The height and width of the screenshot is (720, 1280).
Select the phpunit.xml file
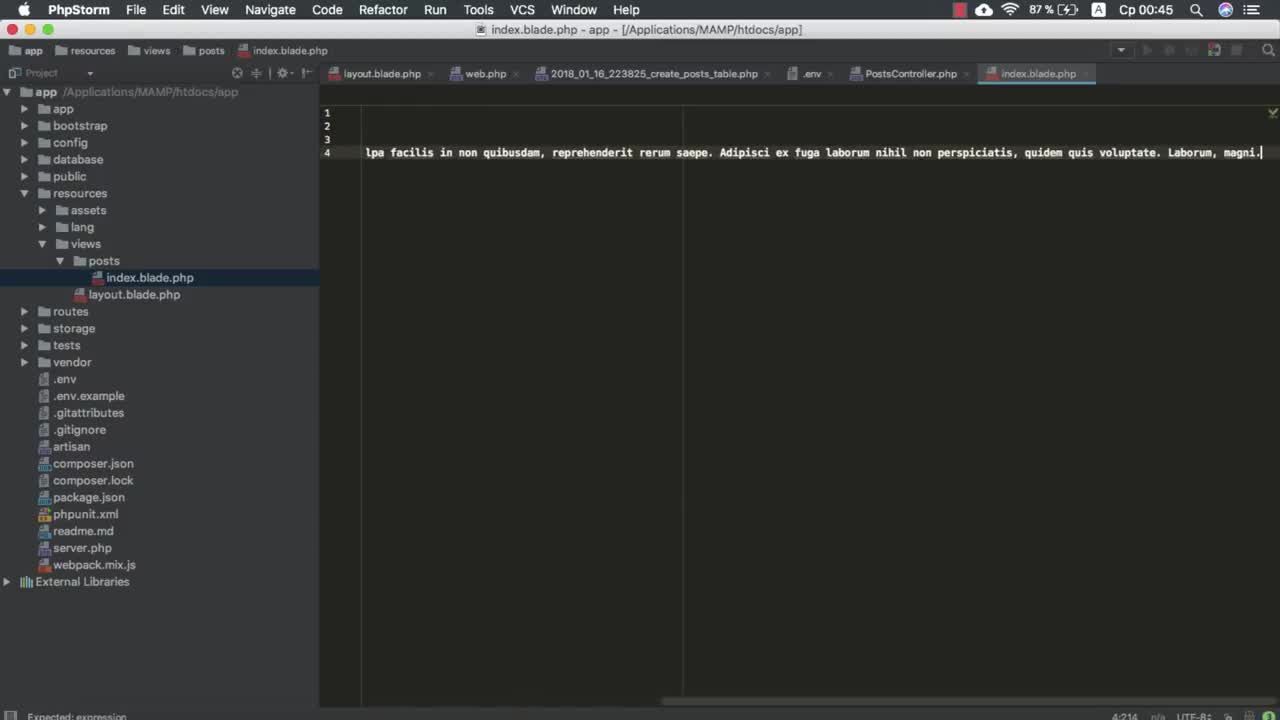tap(85, 514)
